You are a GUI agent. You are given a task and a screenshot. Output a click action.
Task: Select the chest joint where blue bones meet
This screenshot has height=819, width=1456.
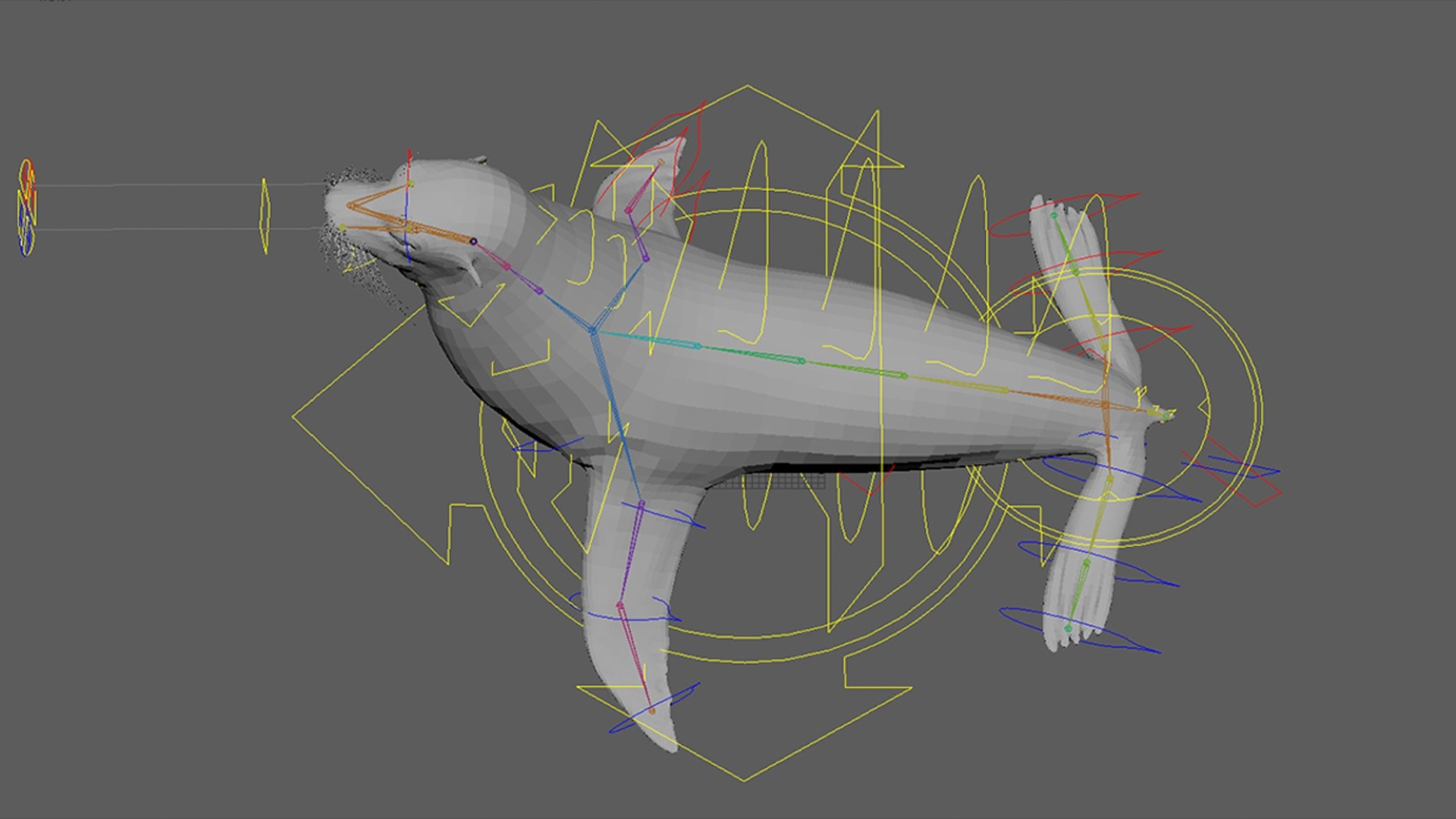tap(593, 331)
